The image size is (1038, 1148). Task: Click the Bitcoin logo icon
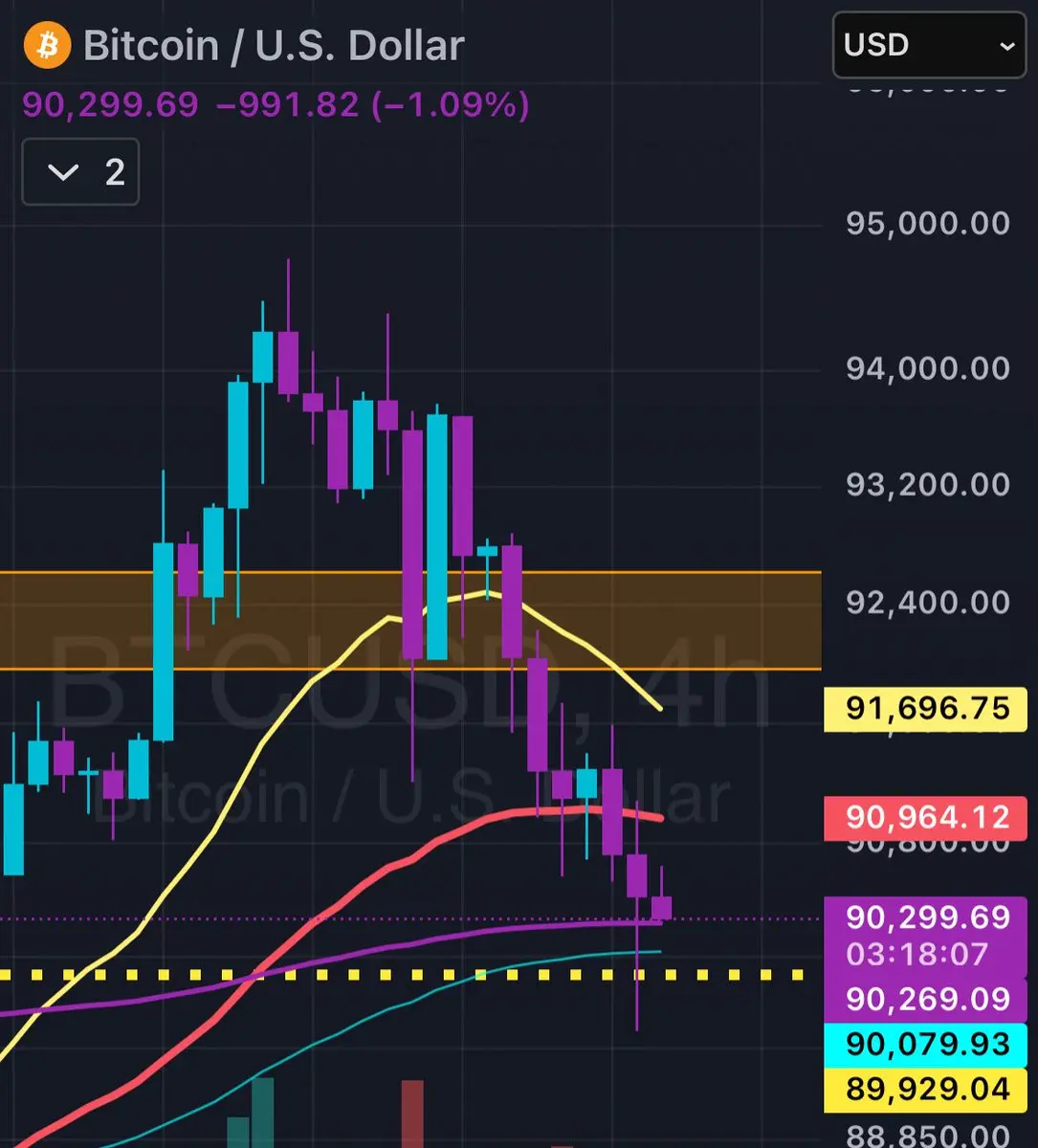[47, 46]
